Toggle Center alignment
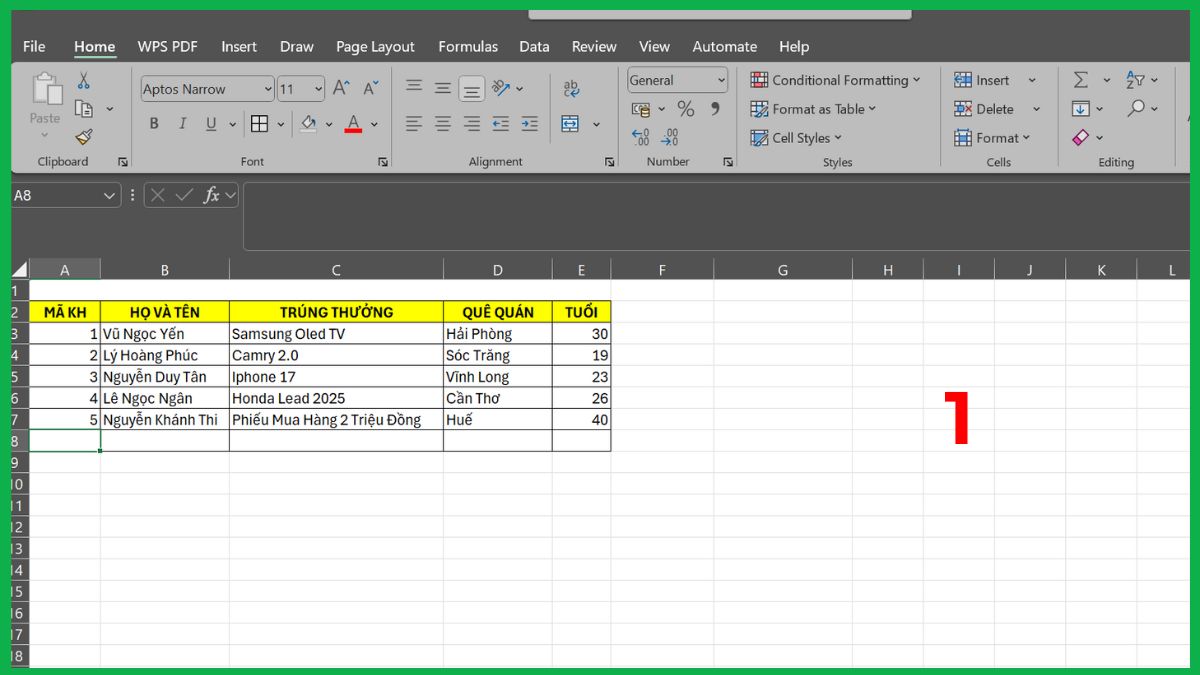 pyautogui.click(x=441, y=123)
